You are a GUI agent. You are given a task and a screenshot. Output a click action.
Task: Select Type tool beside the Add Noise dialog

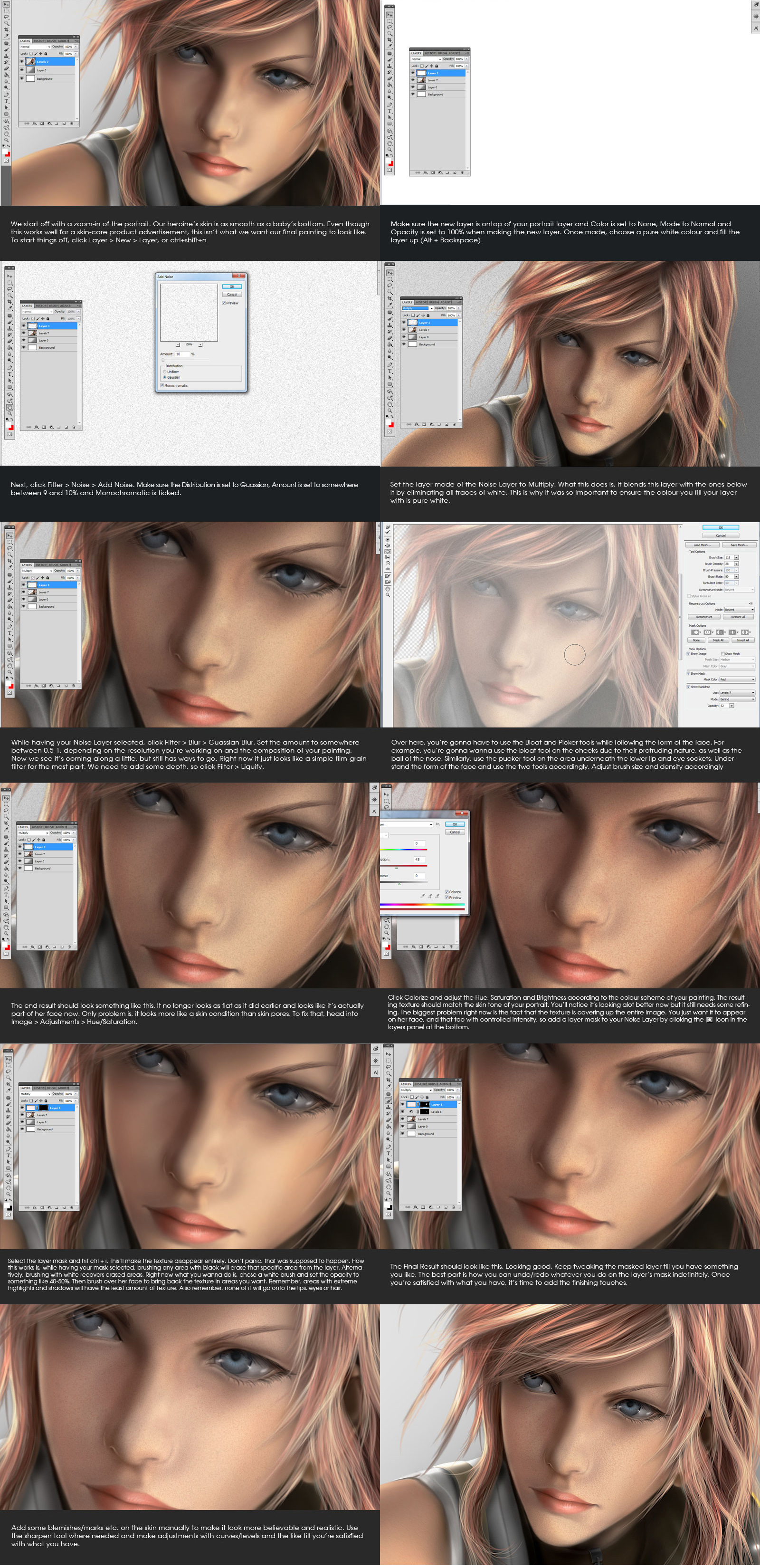pos(9,374)
